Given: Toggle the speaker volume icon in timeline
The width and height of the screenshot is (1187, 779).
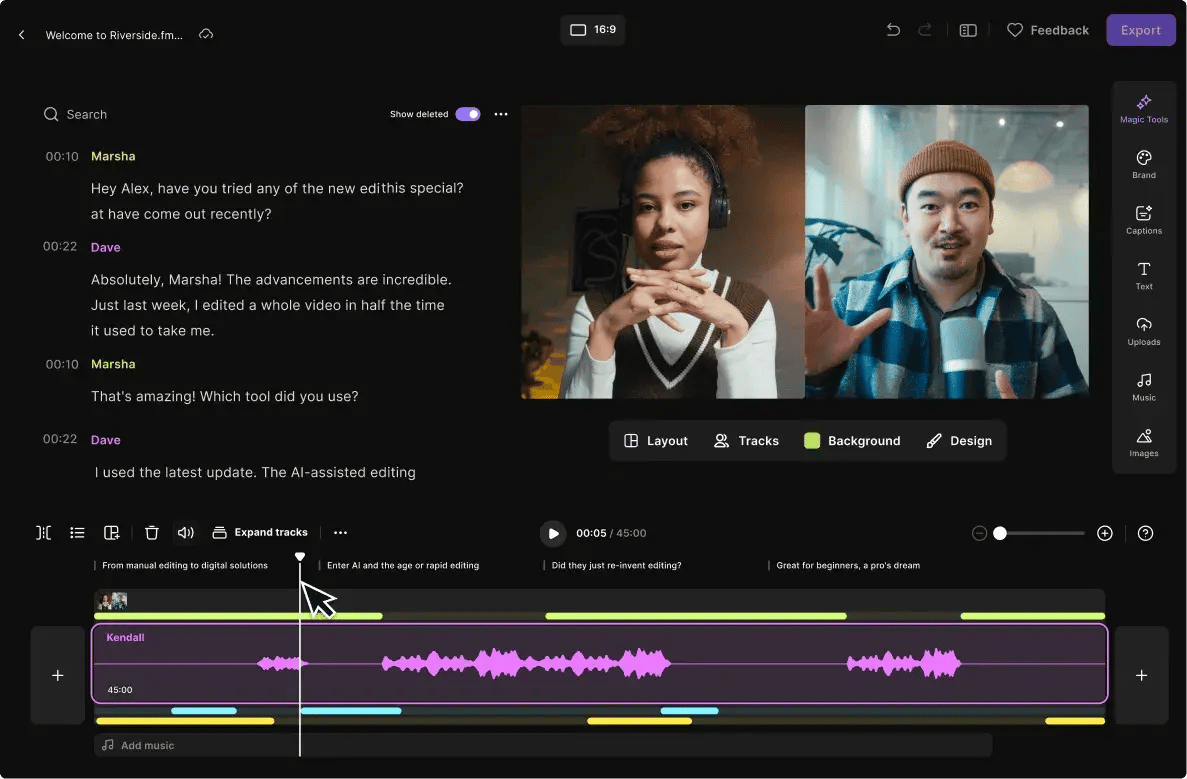Looking at the screenshot, I should pyautogui.click(x=185, y=533).
